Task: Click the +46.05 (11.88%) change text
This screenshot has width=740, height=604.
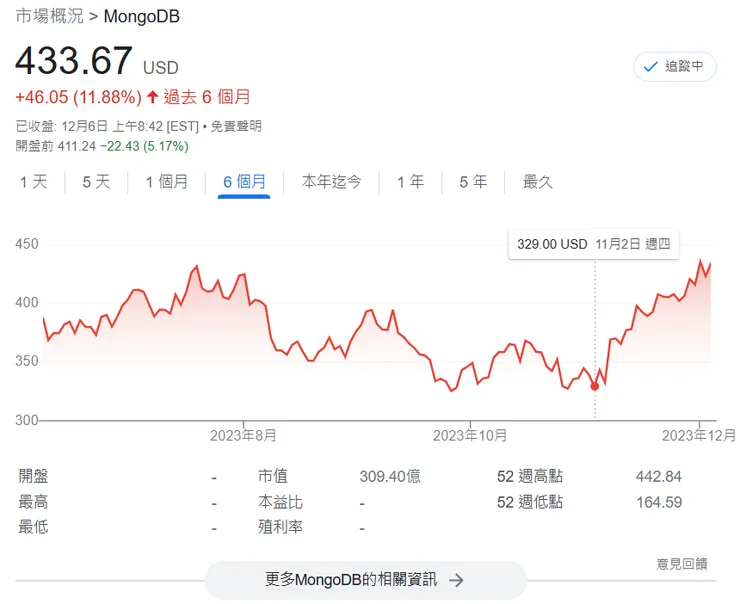Action: 78,97
